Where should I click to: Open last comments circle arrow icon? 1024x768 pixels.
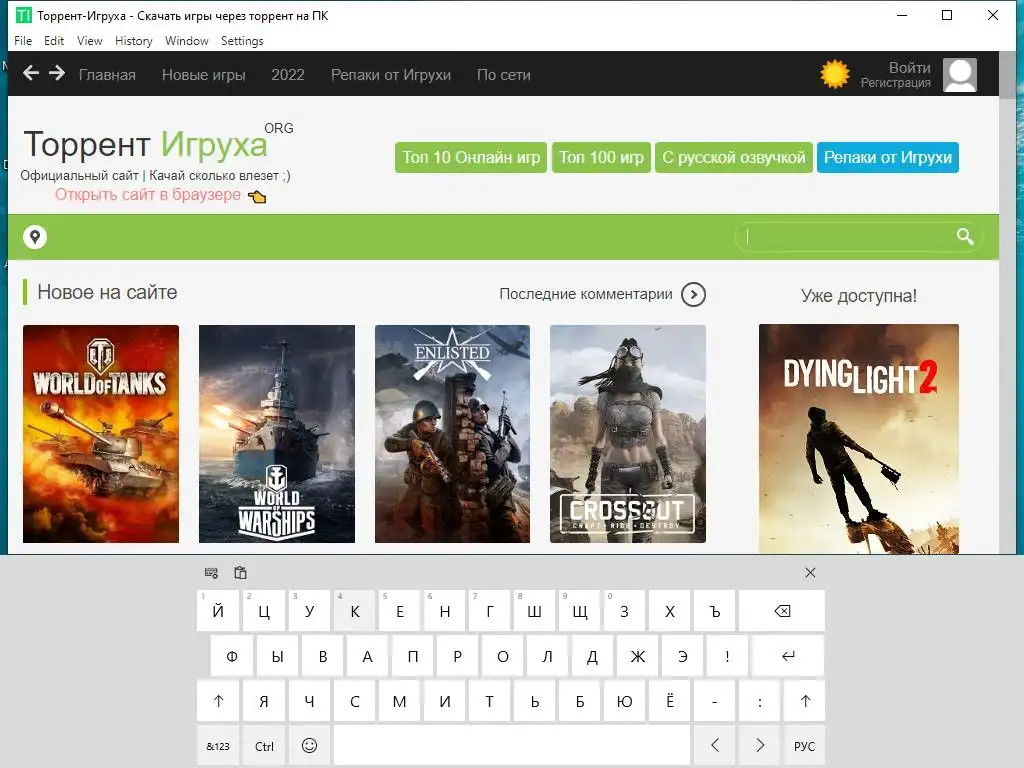pyautogui.click(x=694, y=295)
